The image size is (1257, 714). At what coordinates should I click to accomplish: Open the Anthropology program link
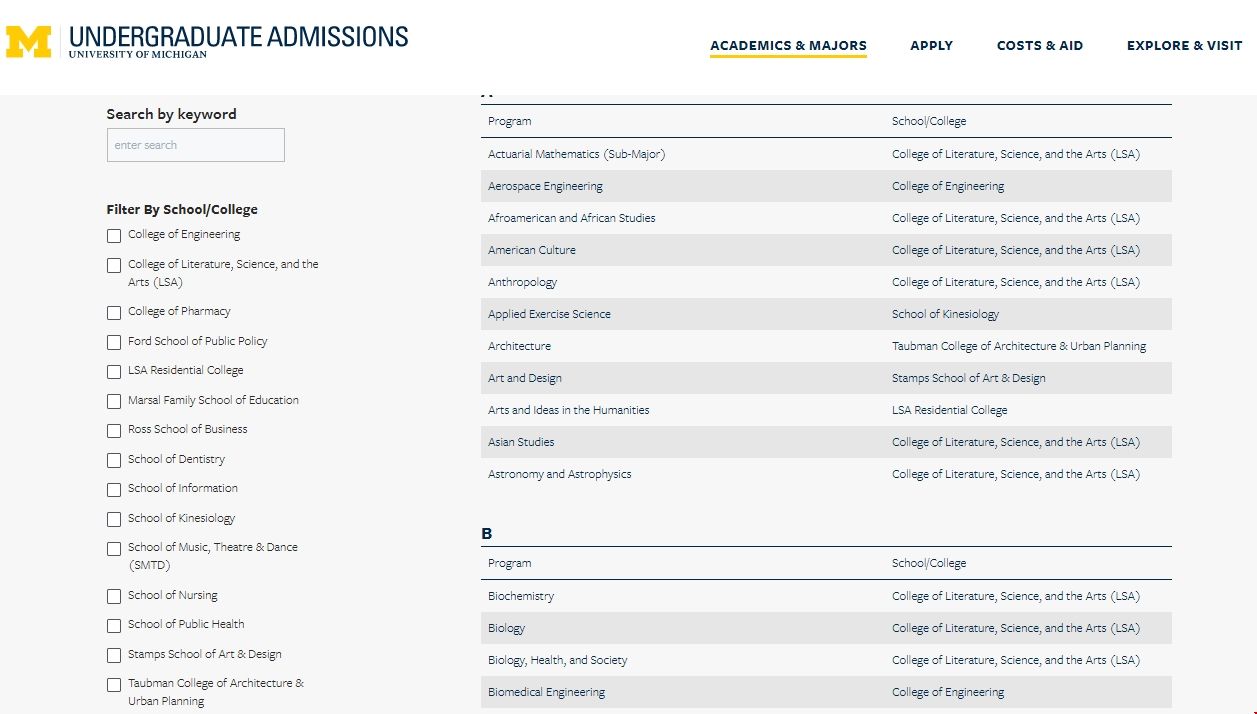522,282
